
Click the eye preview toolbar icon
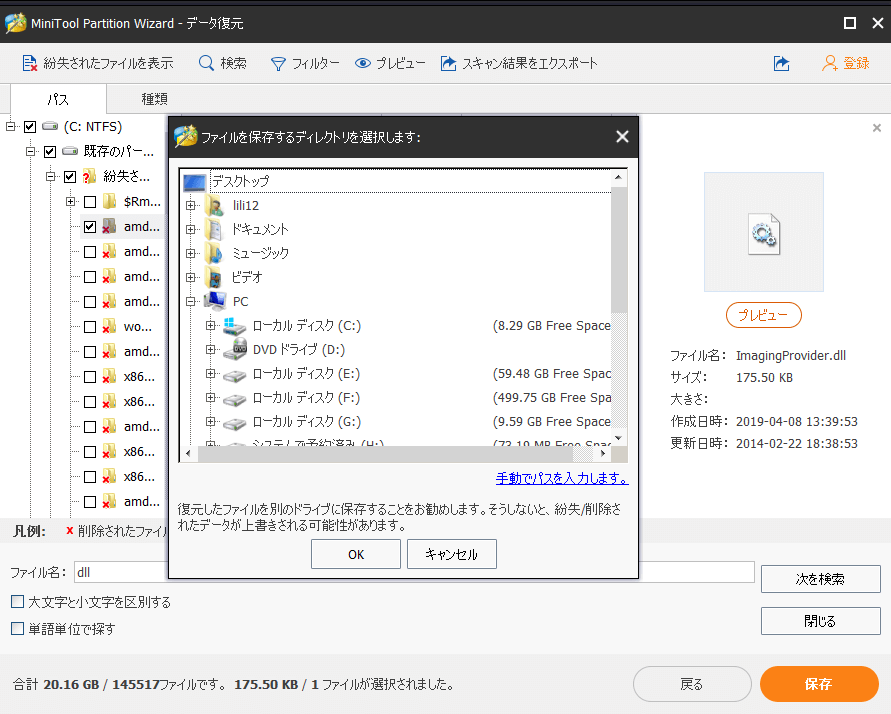coord(363,63)
